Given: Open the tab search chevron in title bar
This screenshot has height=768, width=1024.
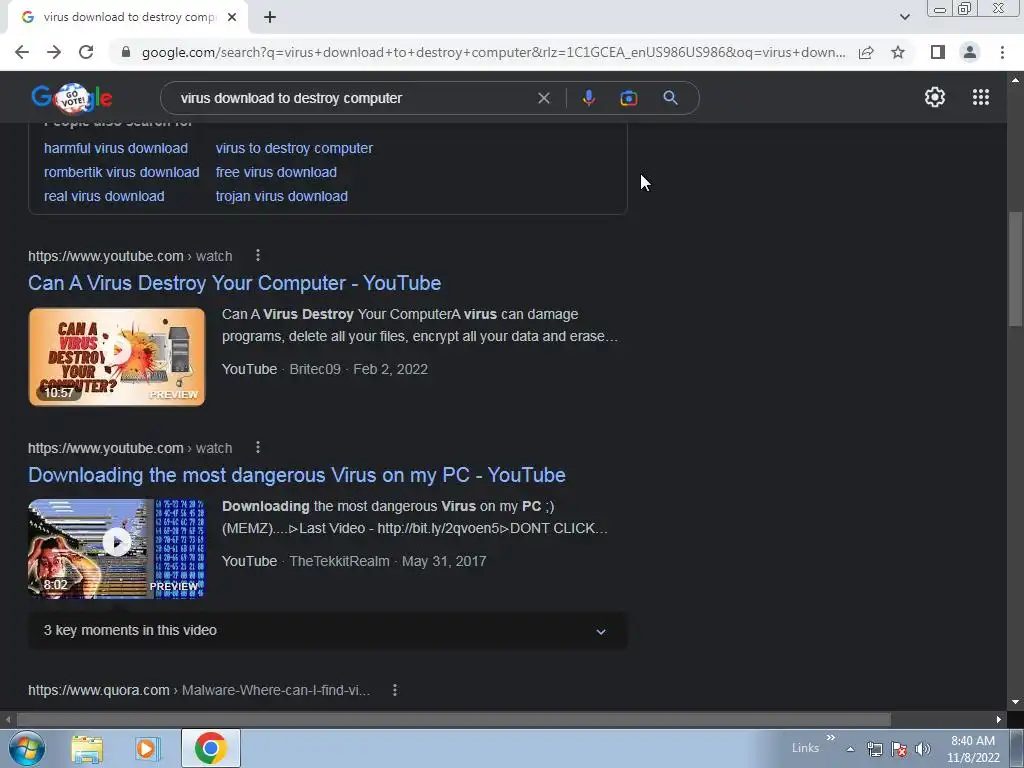Looking at the screenshot, I should click(904, 17).
